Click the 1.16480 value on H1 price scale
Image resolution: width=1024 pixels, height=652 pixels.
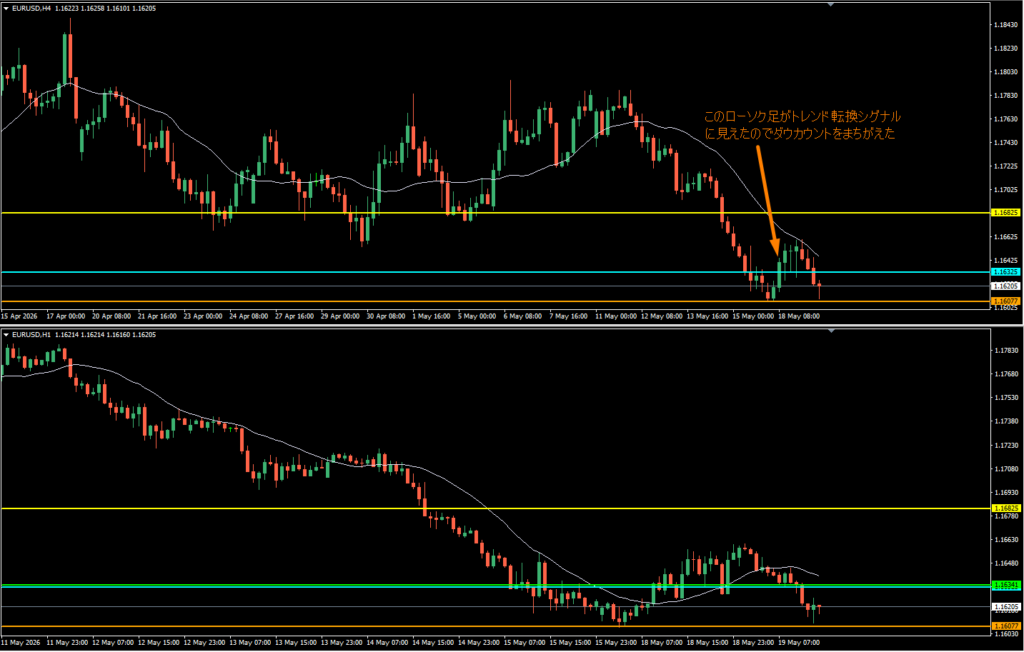(x=1004, y=563)
